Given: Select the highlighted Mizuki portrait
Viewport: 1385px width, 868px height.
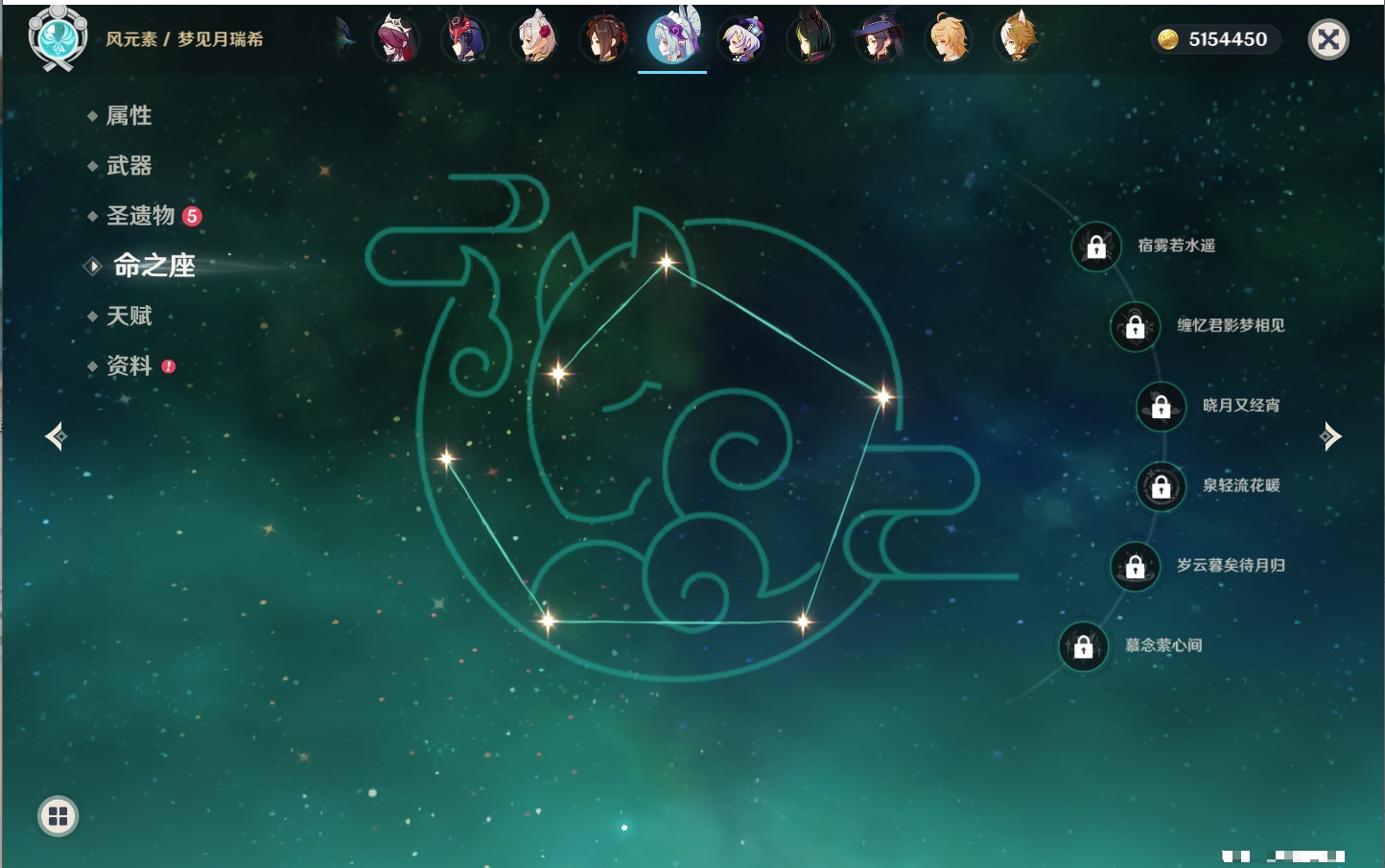Looking at the screenshot, I should coord(672,37).
